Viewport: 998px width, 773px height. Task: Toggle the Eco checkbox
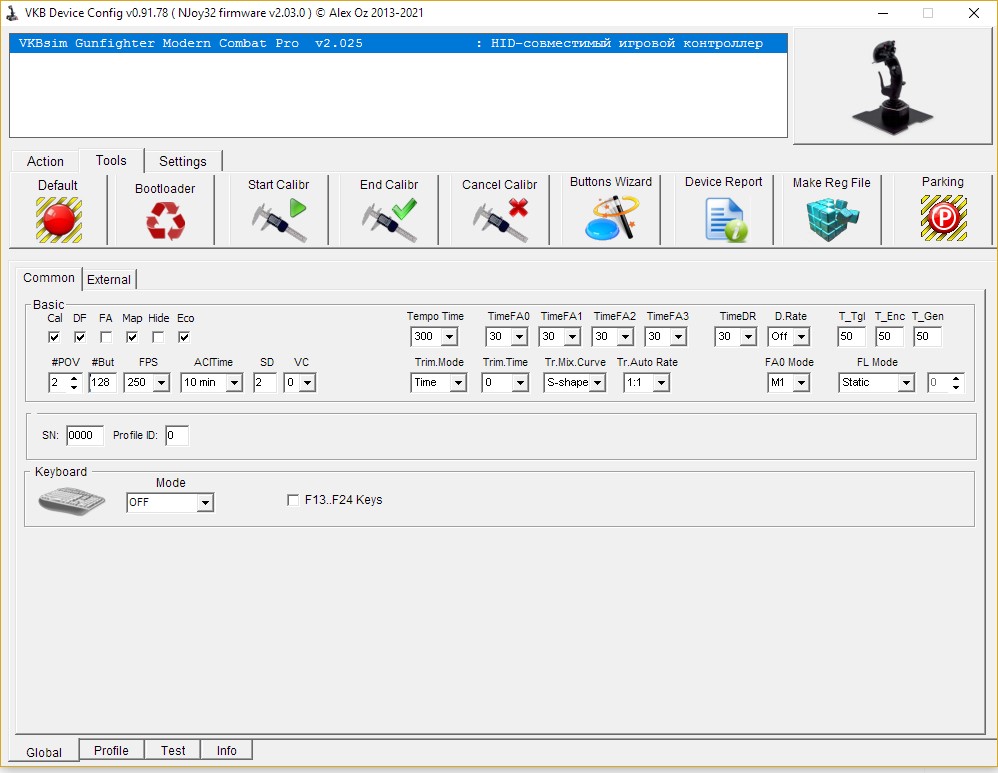pos(184,337)
